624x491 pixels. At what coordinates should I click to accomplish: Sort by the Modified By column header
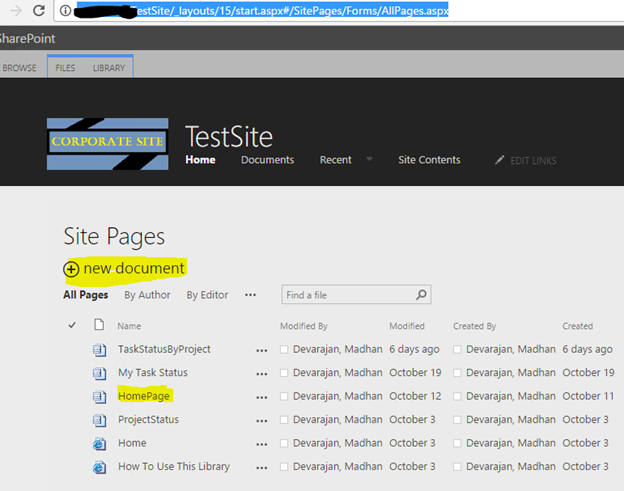coord(304,326)
